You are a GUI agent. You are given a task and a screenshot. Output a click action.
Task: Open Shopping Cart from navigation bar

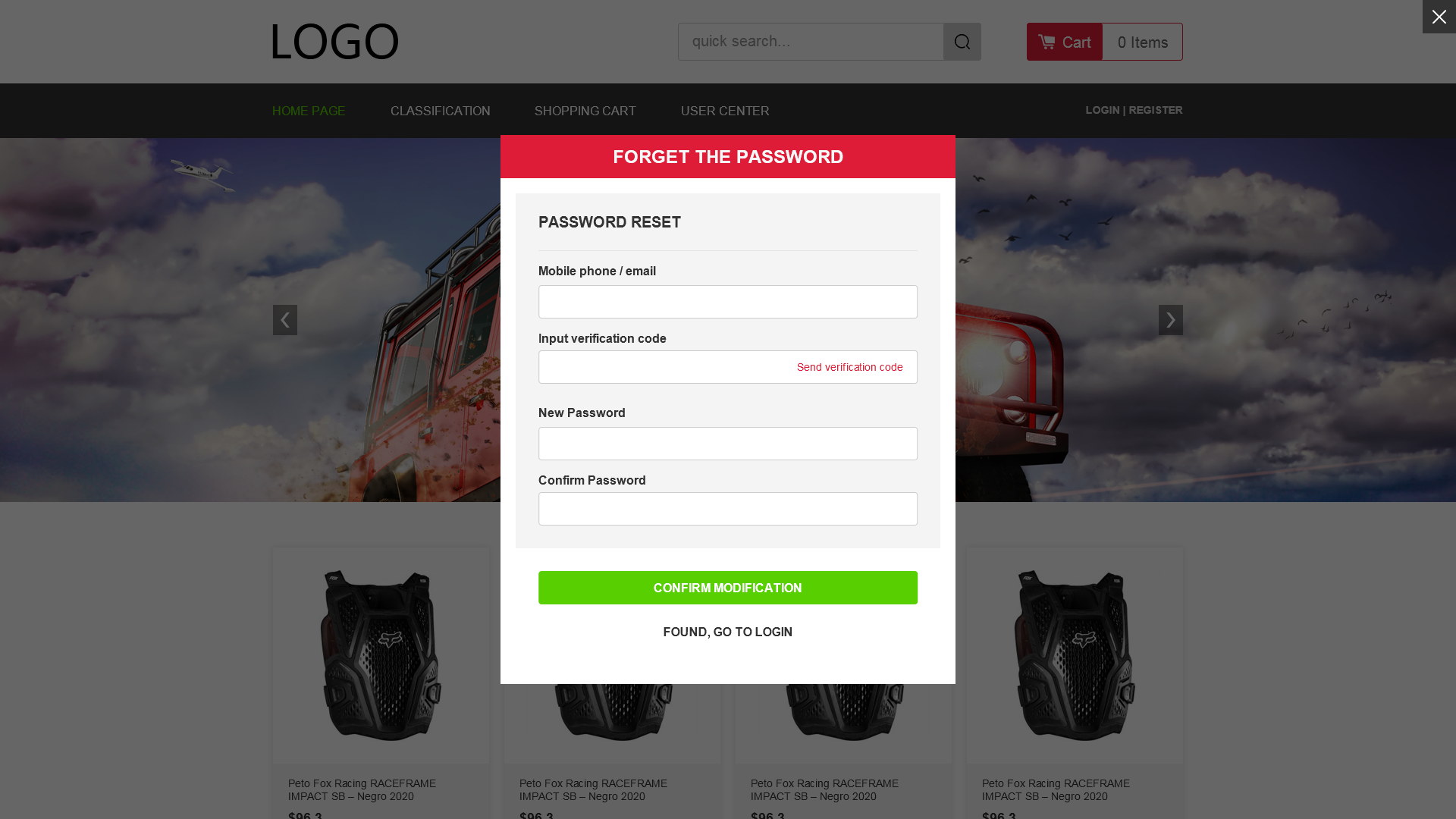coord(585,111)
